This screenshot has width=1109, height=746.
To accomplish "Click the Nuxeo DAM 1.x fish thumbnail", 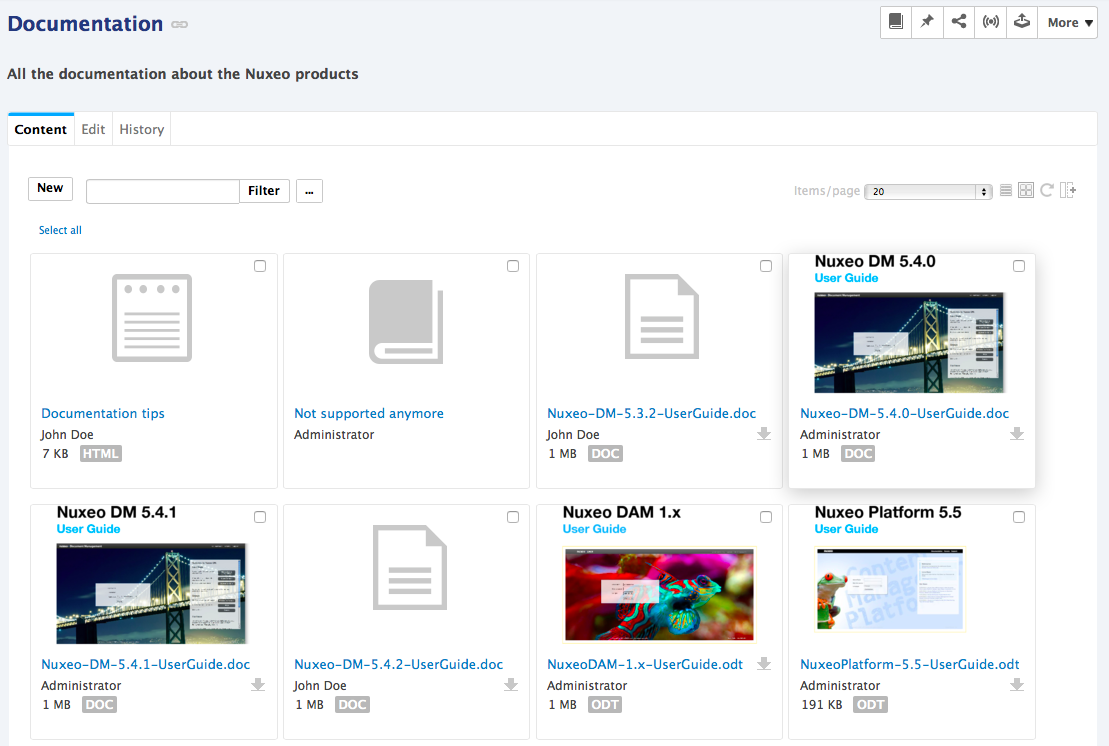I will [659, 594].
